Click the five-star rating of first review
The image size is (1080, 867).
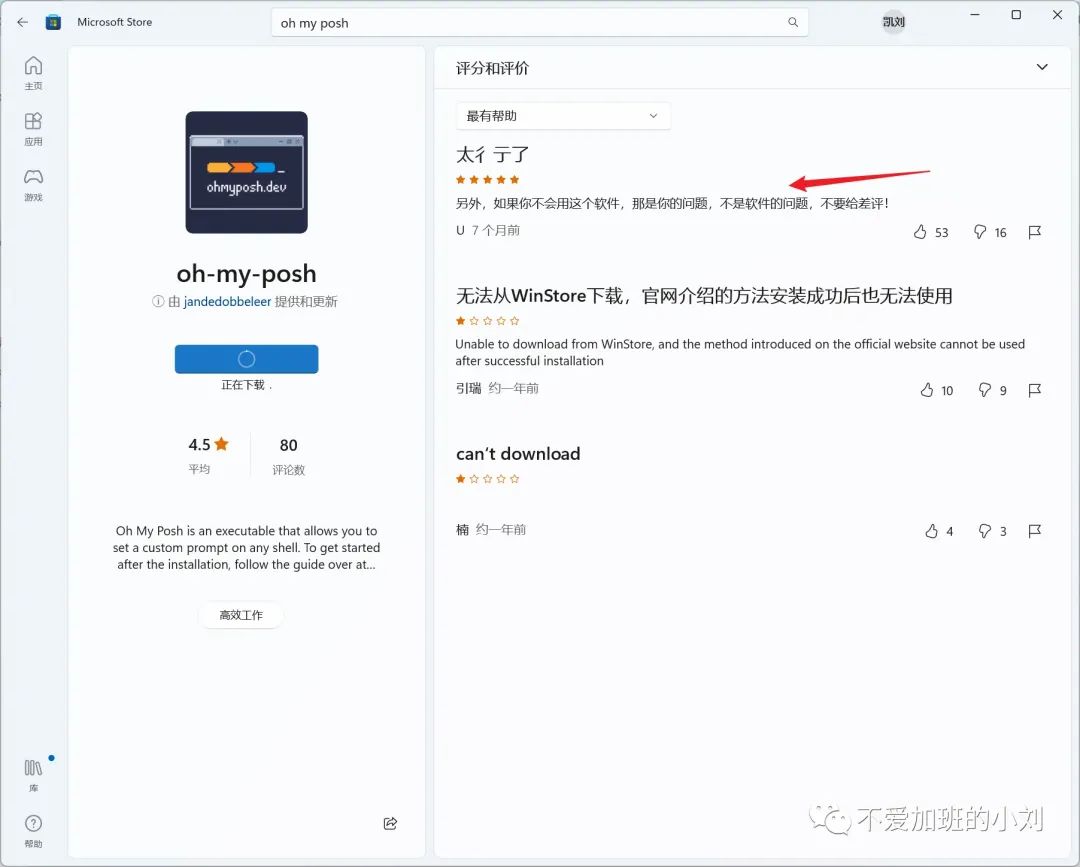coord(488,180)
